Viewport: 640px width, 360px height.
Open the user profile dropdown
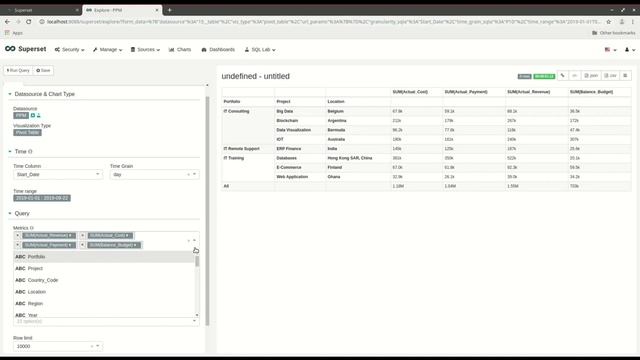(x=630, y=49)
